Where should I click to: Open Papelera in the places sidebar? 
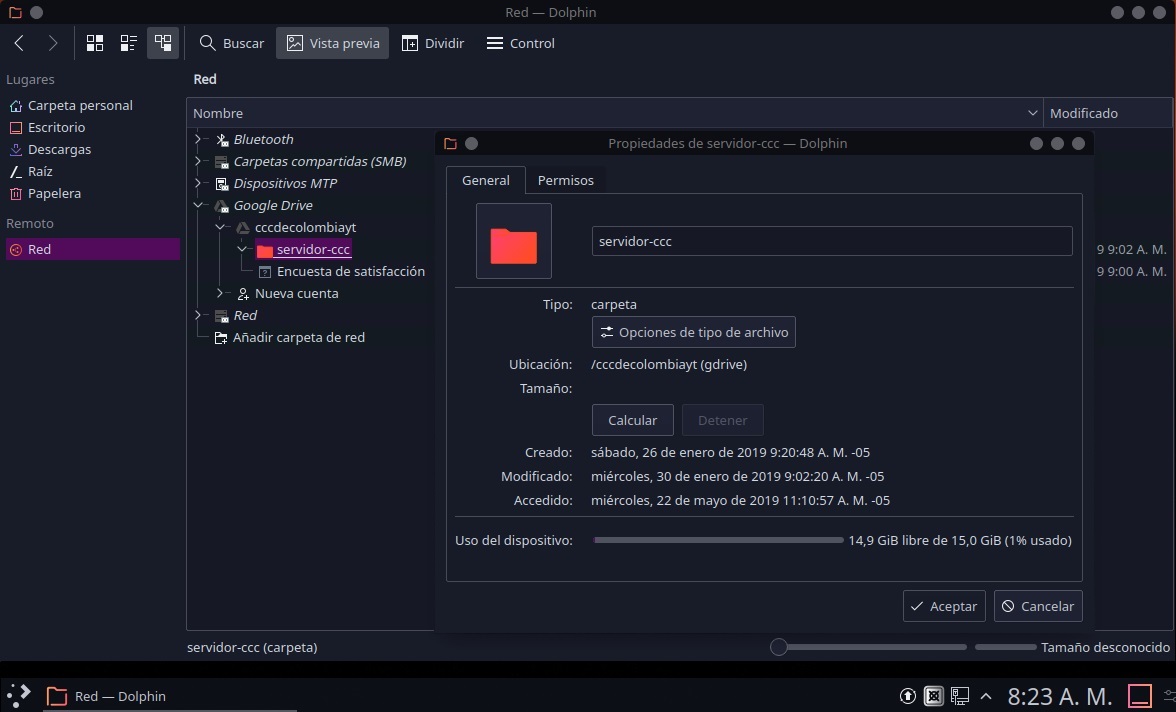[54, 193]
